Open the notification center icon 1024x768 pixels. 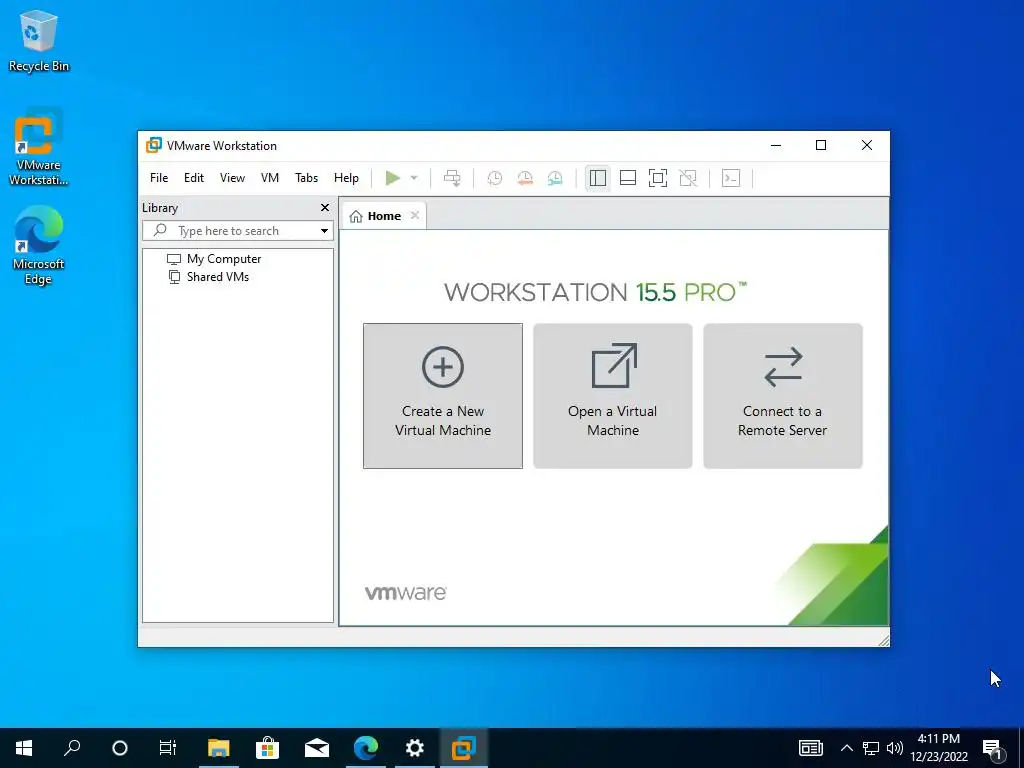coord(993,748)
